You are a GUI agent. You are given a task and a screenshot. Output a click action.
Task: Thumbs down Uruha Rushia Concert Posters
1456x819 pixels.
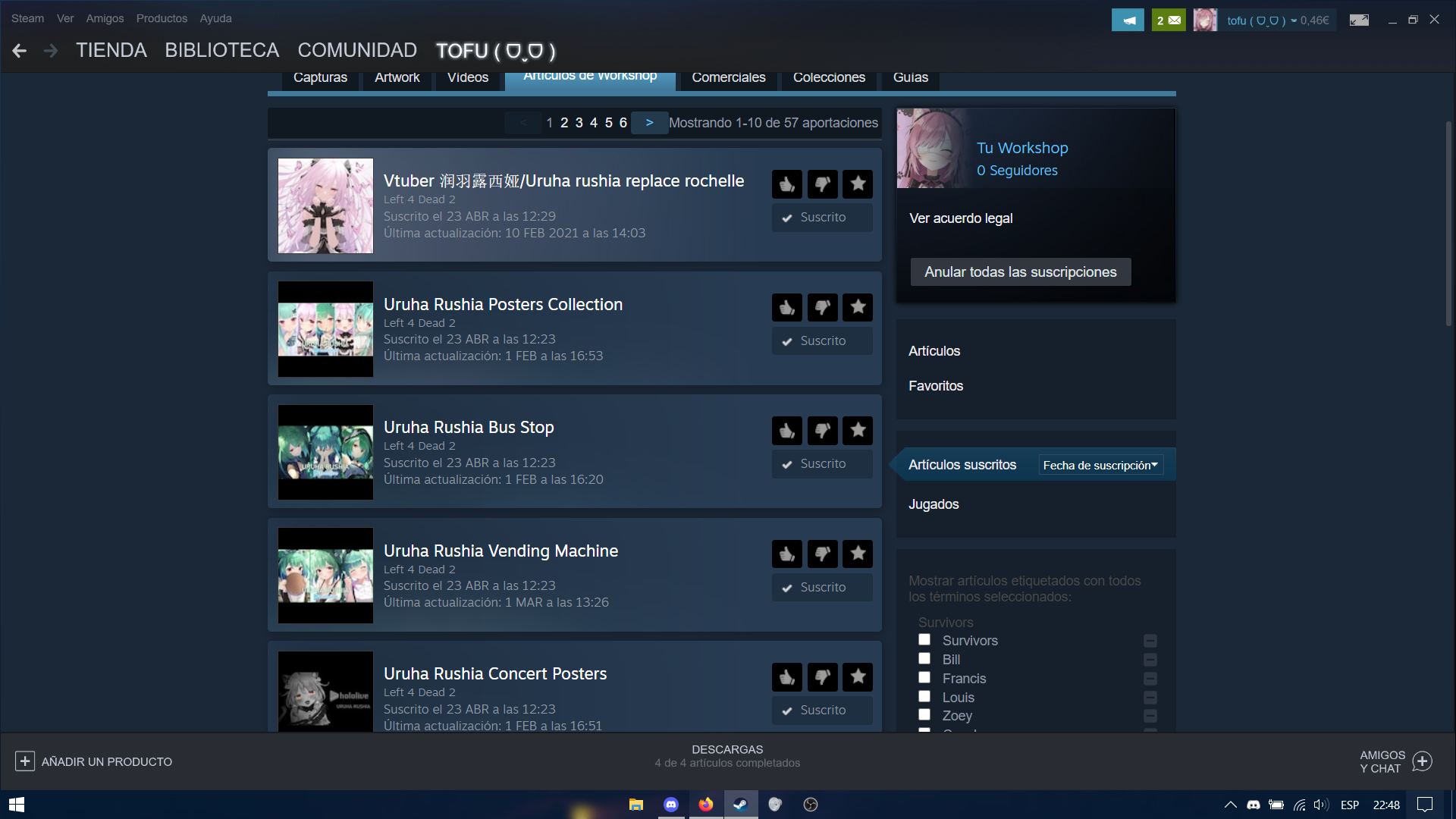(x=822, y=677)
